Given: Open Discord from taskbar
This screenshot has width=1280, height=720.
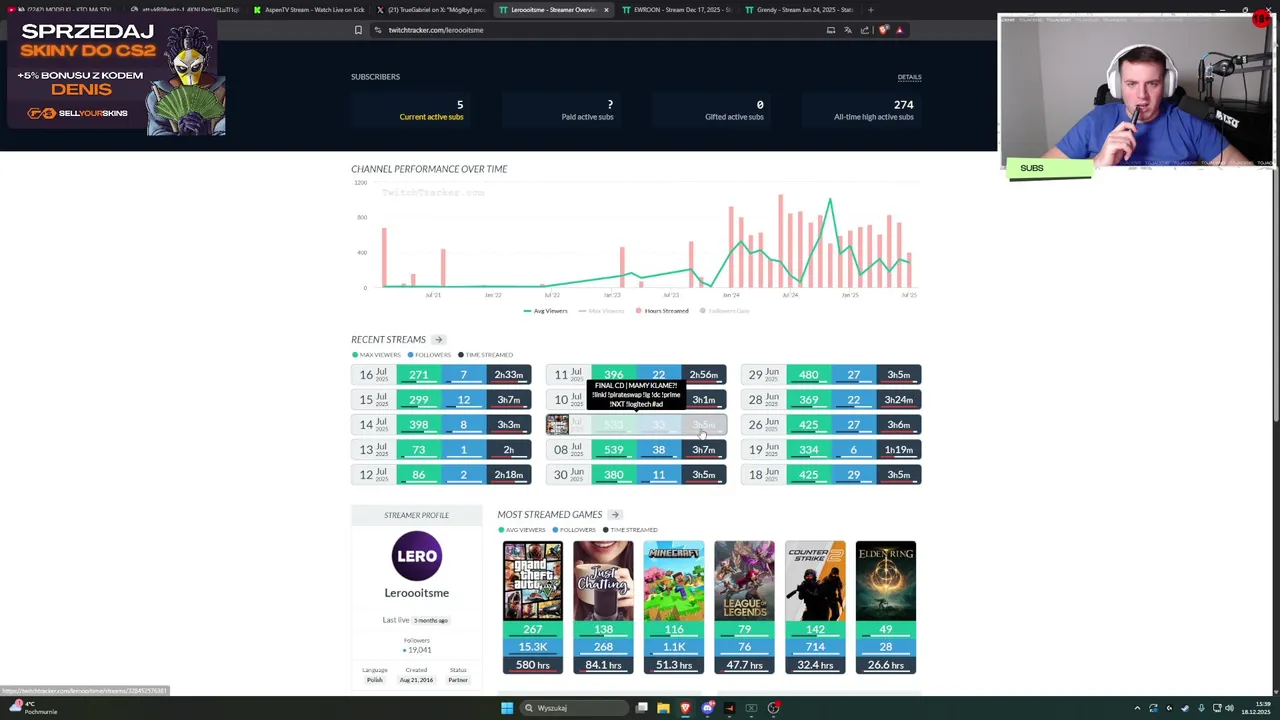Looking at the screenshot, I should tap(707, 708).
